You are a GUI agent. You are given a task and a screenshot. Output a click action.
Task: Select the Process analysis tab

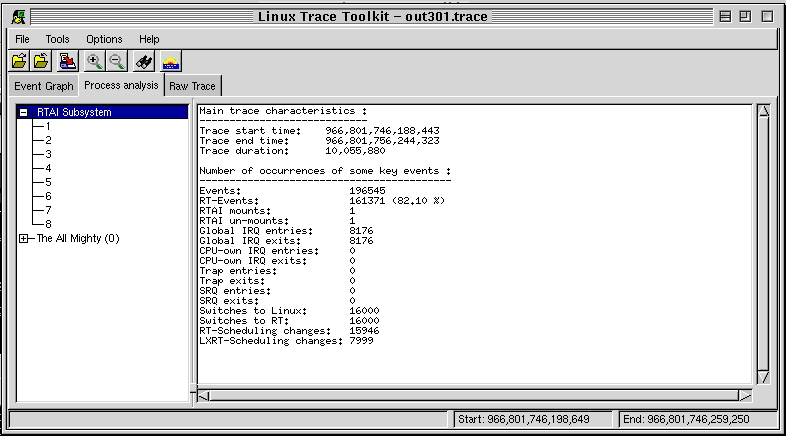[121, 85]
